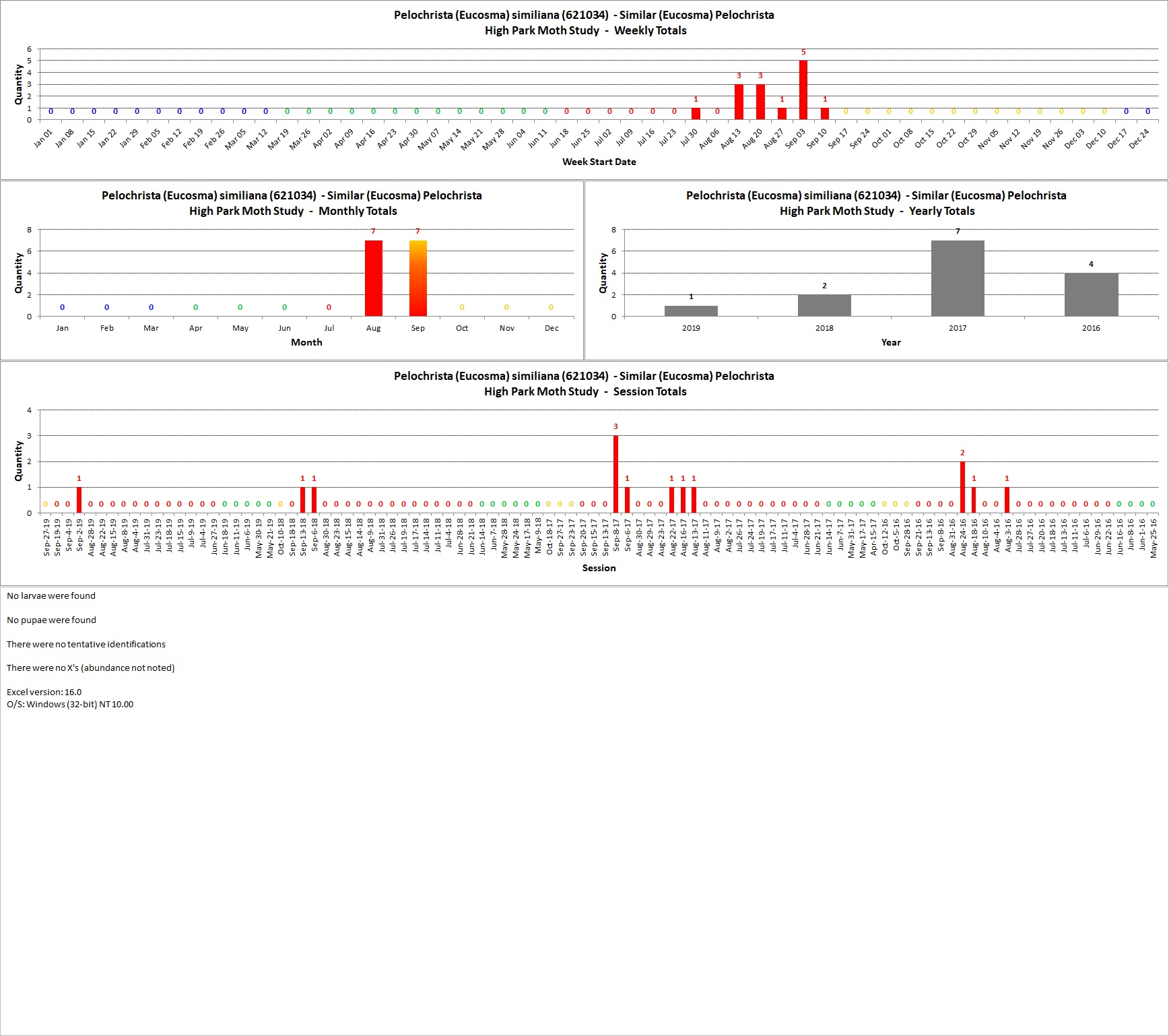The height and width of the screenshot is (1036, 1169).
Task: Click the 'Quantity' axis label of session chart
Action: (x=18, y=461)
